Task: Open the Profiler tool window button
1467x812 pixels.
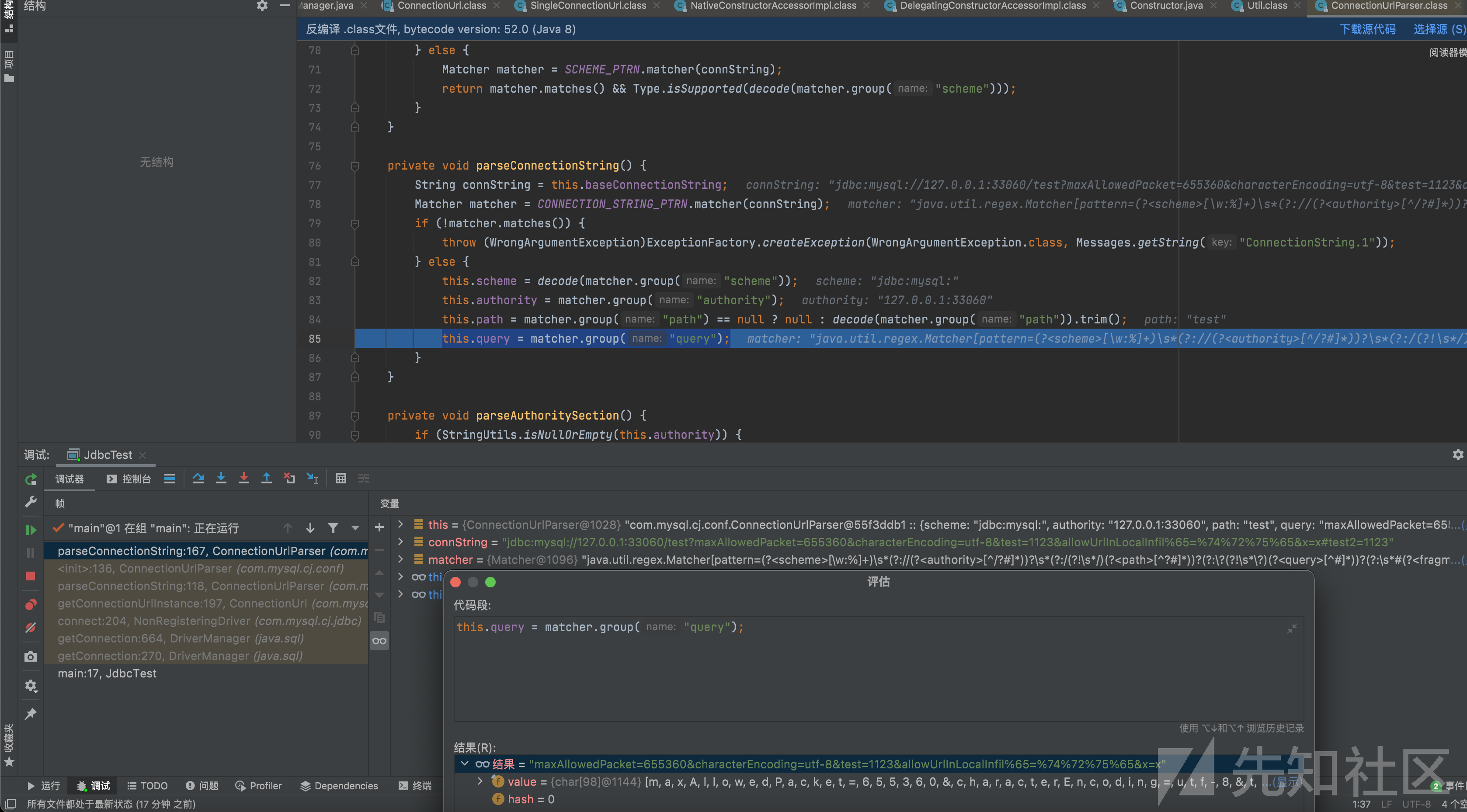Action: click(x=258, y=786)
